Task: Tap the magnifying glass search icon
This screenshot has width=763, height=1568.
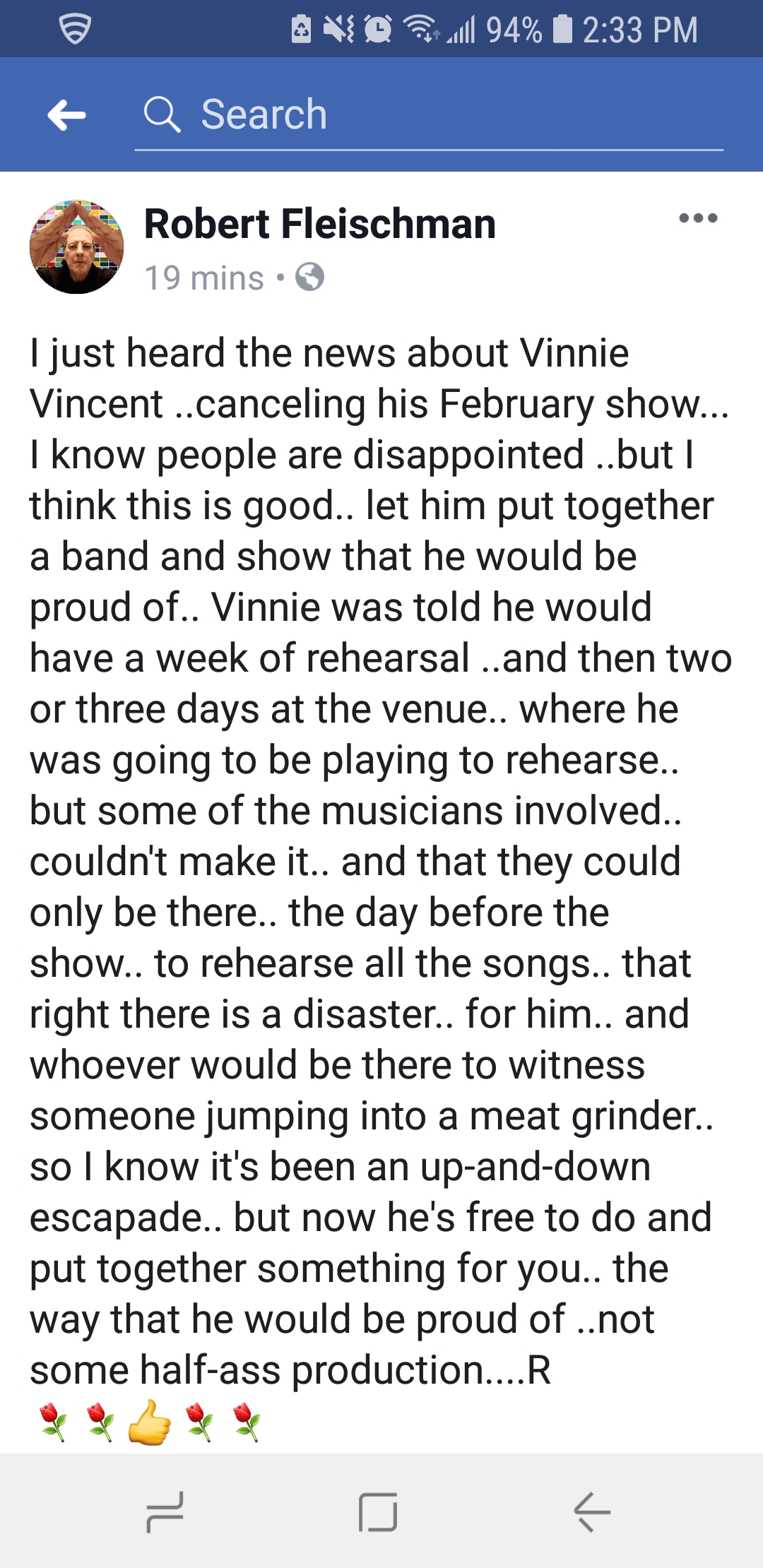Action: pos(162,114)
